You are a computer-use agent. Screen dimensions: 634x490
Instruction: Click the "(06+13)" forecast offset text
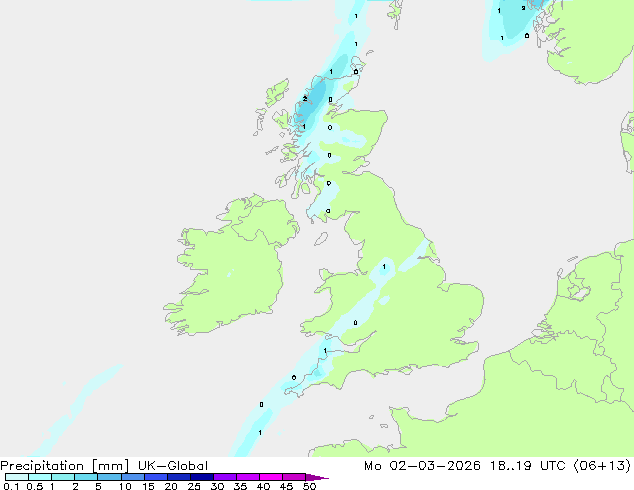[602, 466]
